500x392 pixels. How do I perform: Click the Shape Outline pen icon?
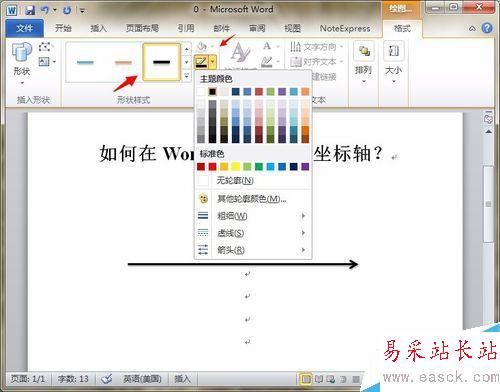tap(202, 62)
